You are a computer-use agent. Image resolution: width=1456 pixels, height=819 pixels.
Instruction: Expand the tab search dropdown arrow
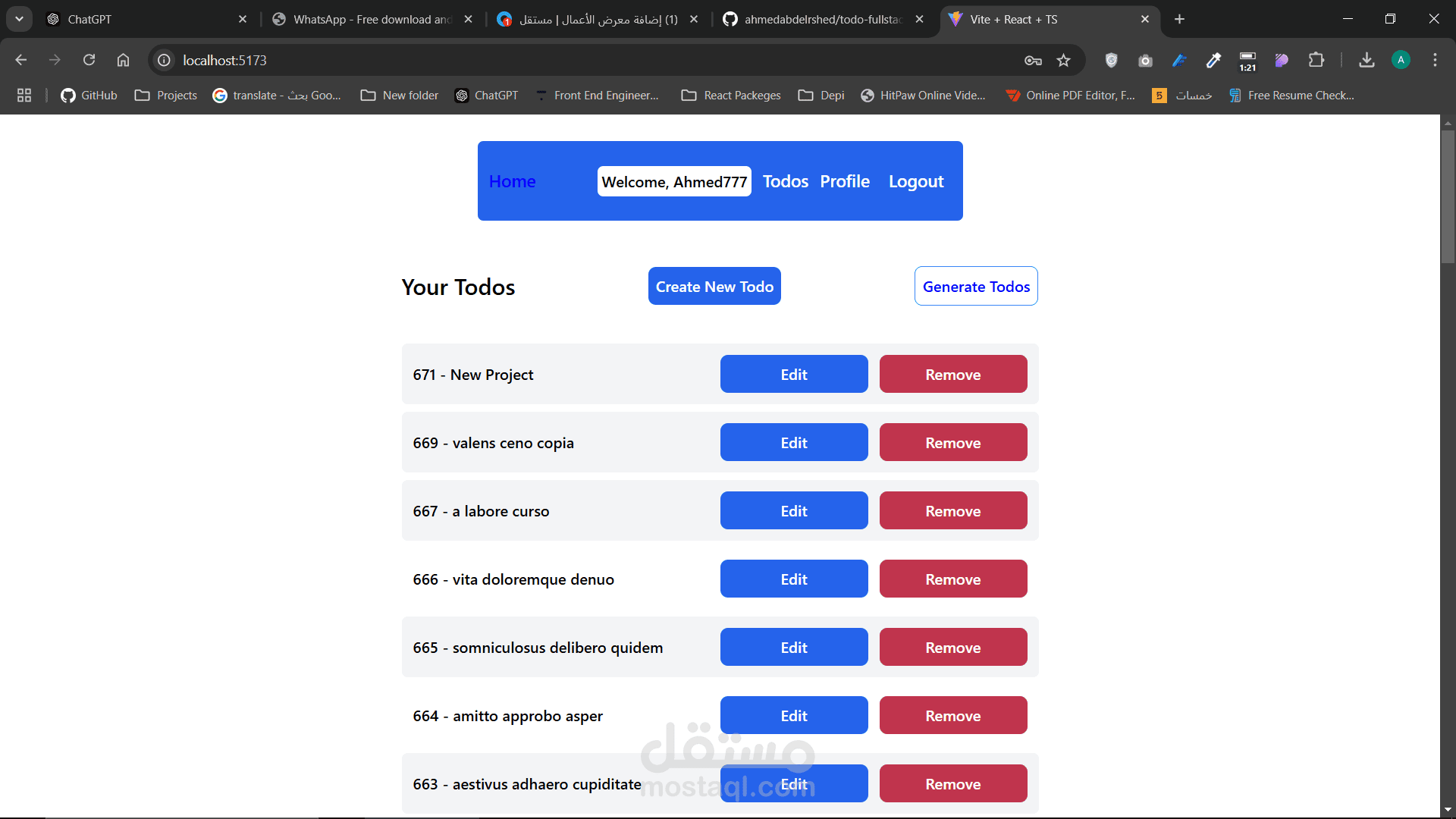coord(19,19)
